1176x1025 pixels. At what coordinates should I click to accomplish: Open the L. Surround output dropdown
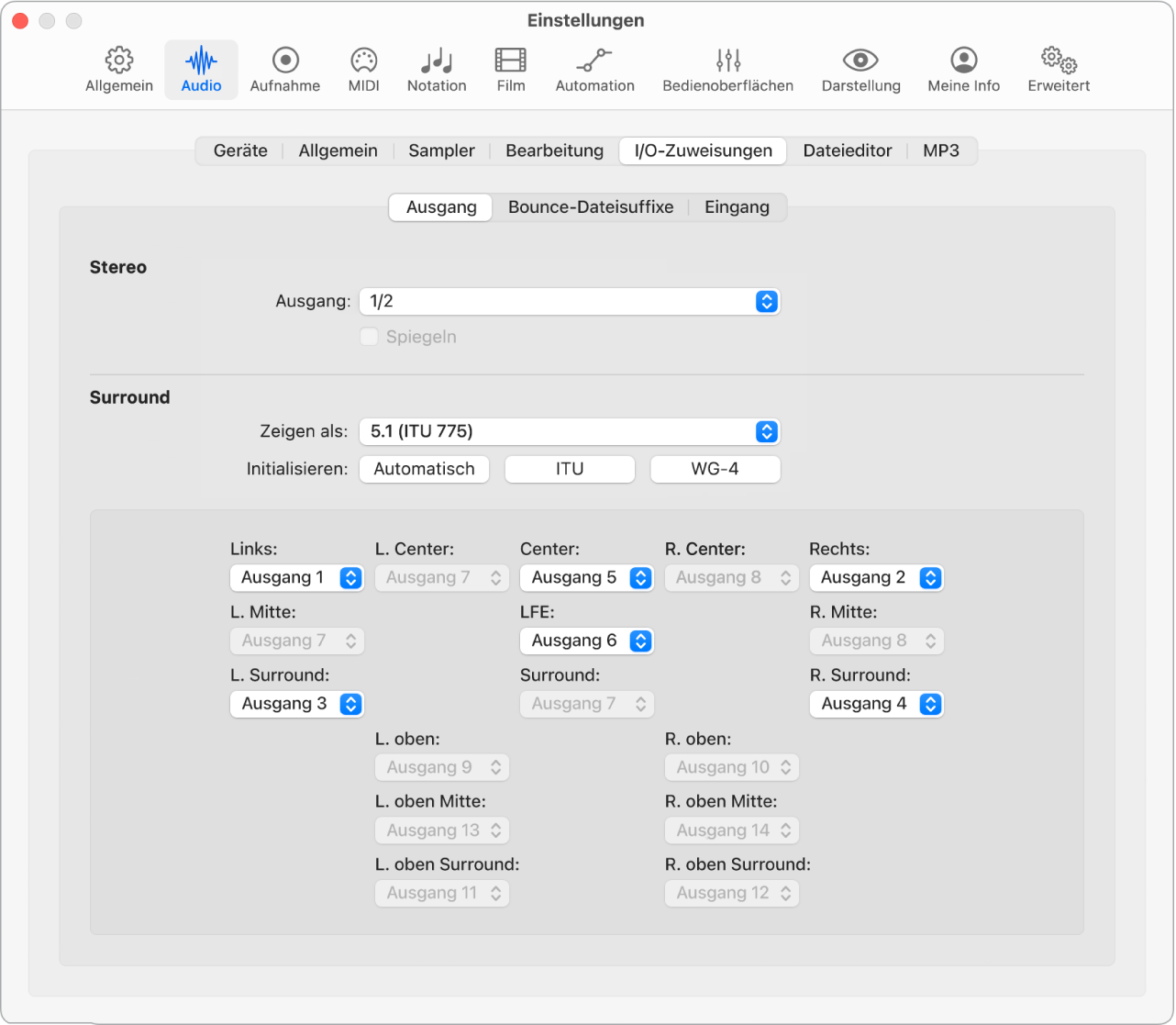(x=297, y=705)
